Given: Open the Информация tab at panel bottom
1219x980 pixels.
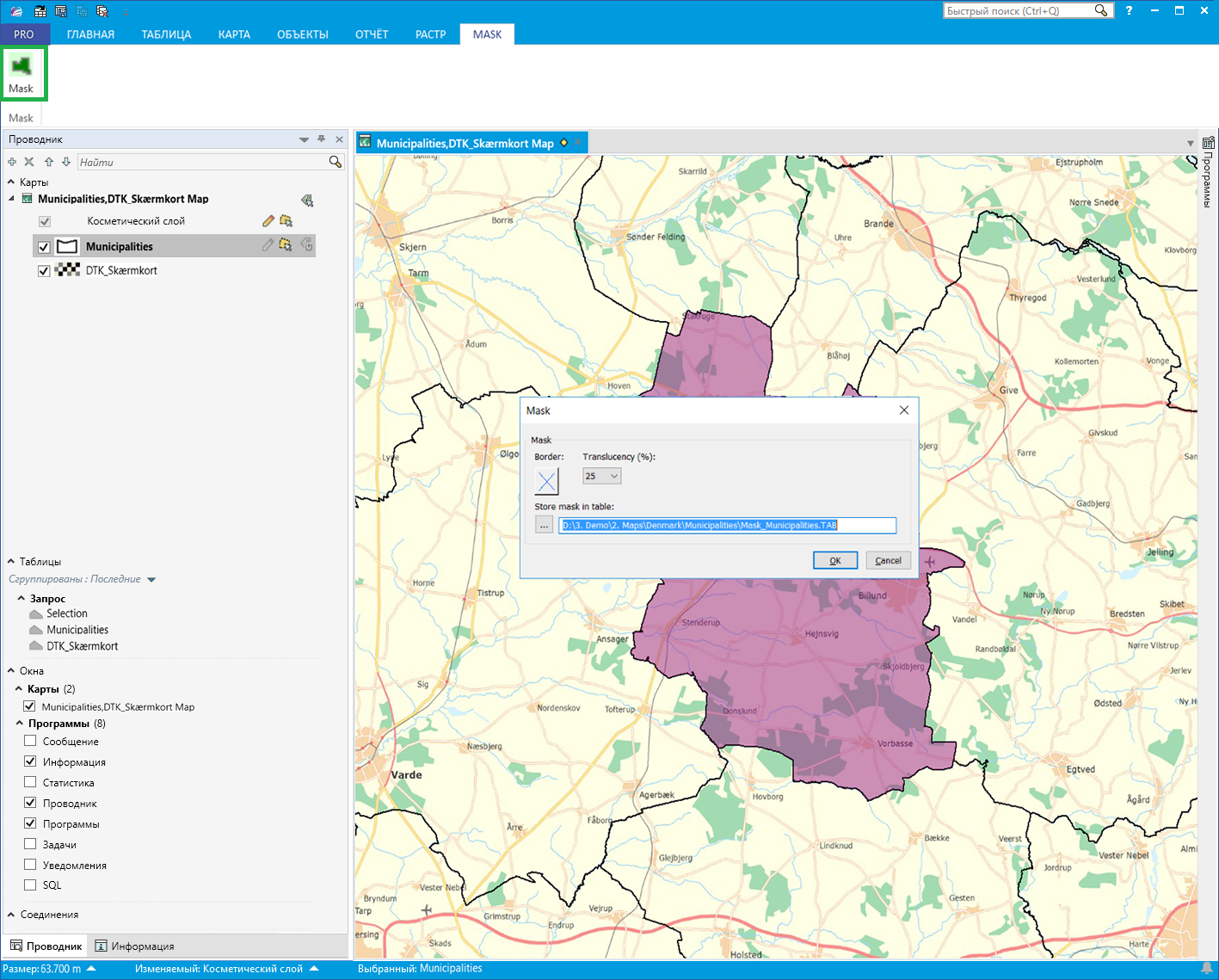Looking at the screenshot, I should (x=134, y=946).
